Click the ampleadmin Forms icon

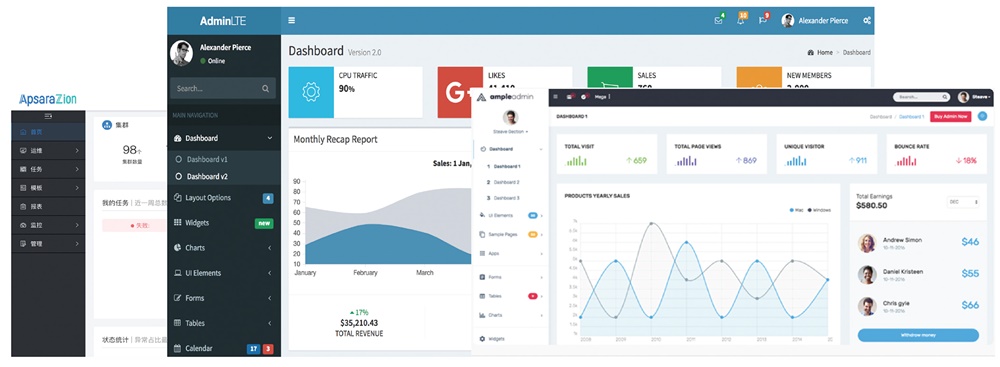click(482, 277)
